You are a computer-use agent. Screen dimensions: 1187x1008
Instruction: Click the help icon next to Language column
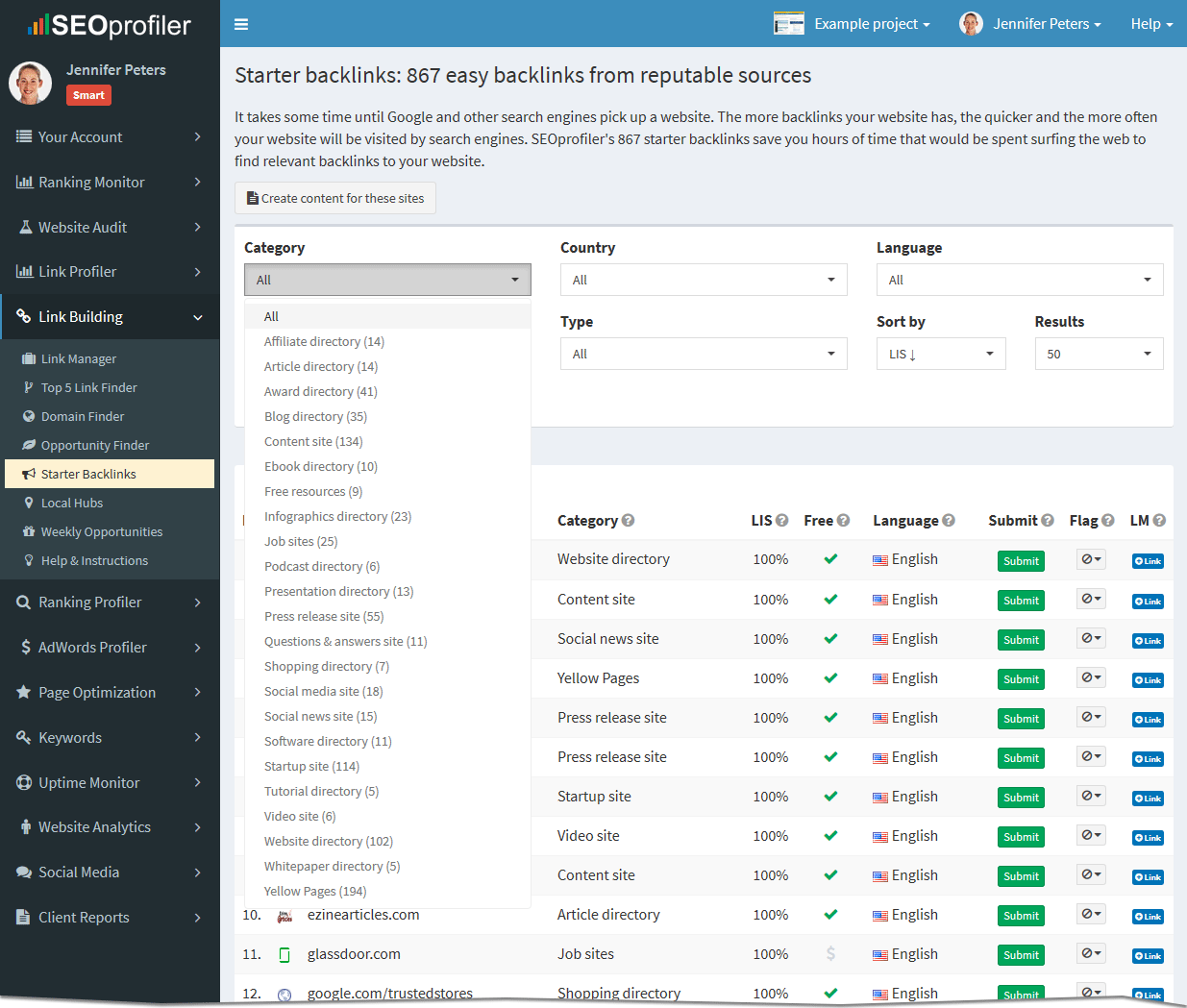pyautogui.click(x=949, y=520)
